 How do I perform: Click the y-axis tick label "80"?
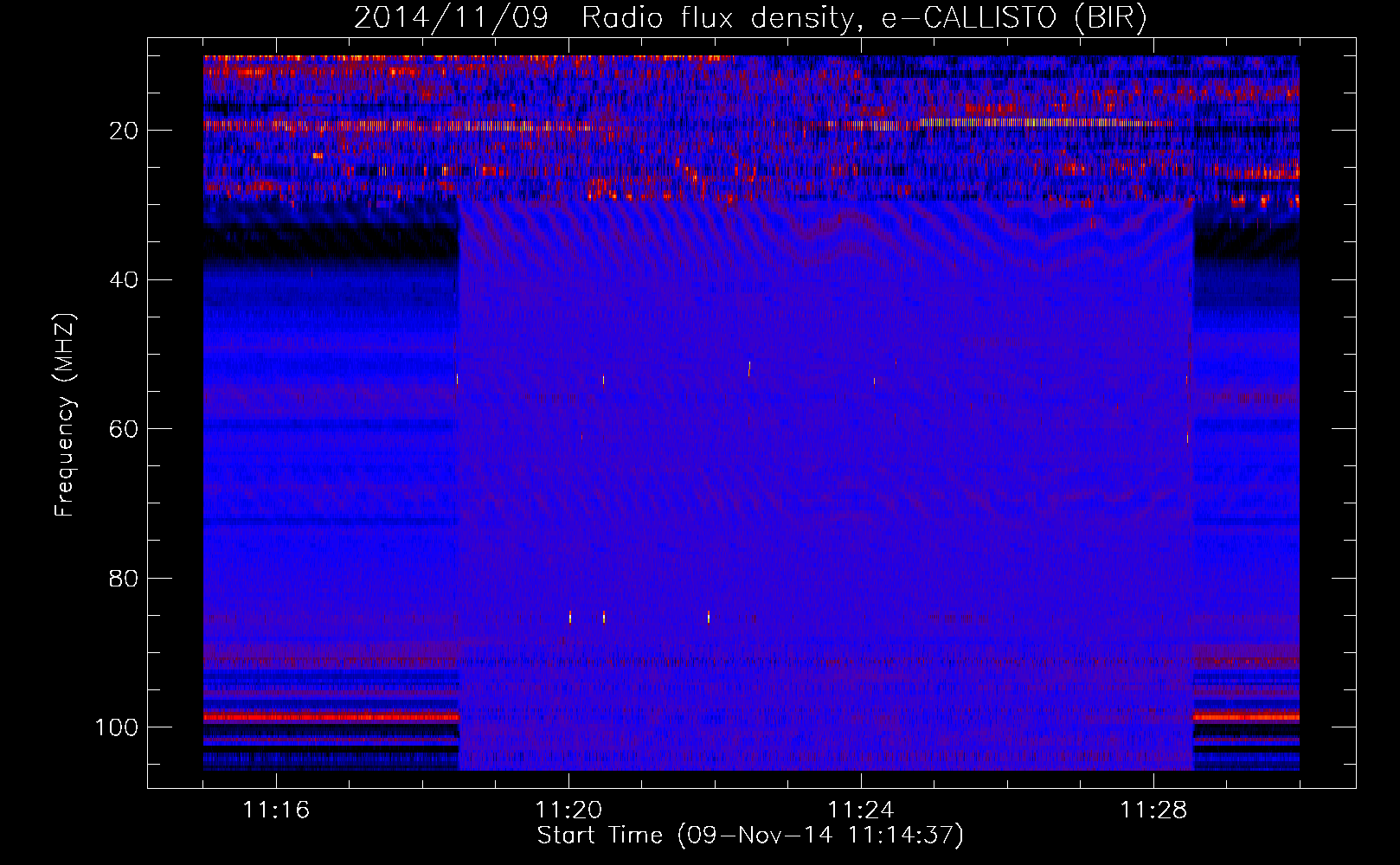(x=124, y=579)
